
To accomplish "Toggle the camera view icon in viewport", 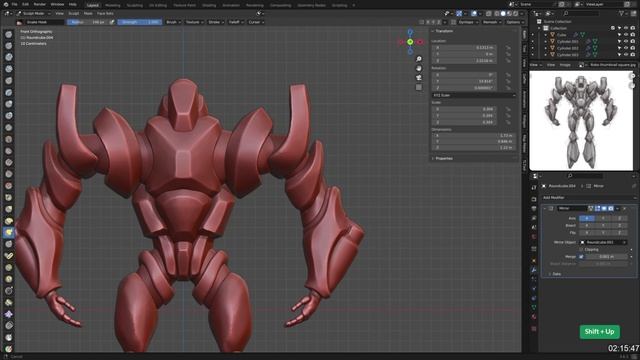I will [419, 78].
